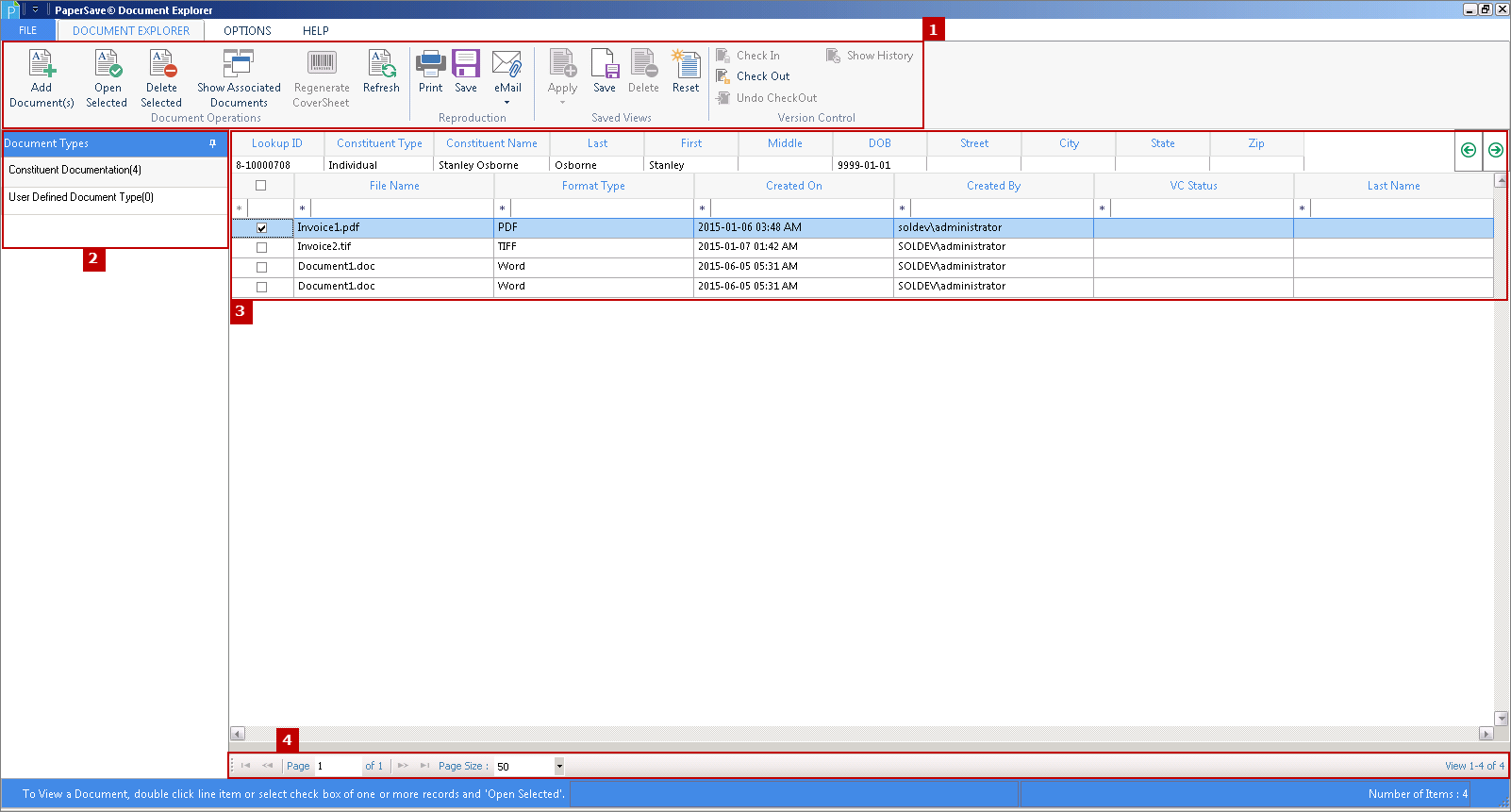Open the Page Size dropdown
This screenshot has width=1511, height=812.
(559, 766)
